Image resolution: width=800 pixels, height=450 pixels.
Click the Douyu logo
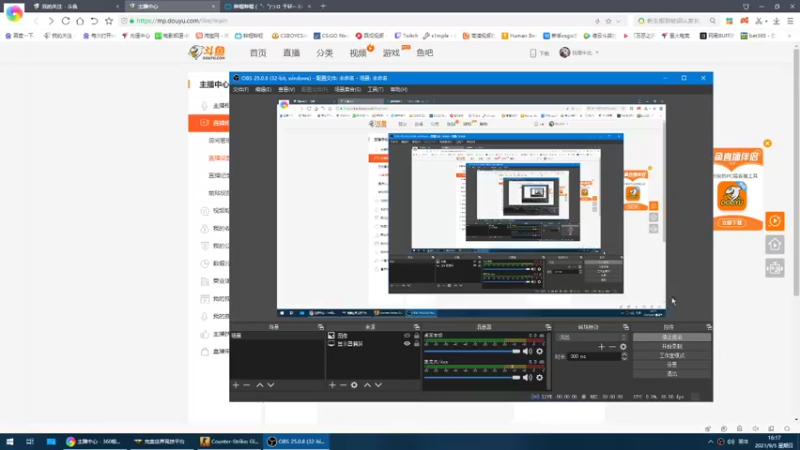(x=207, y=52)
